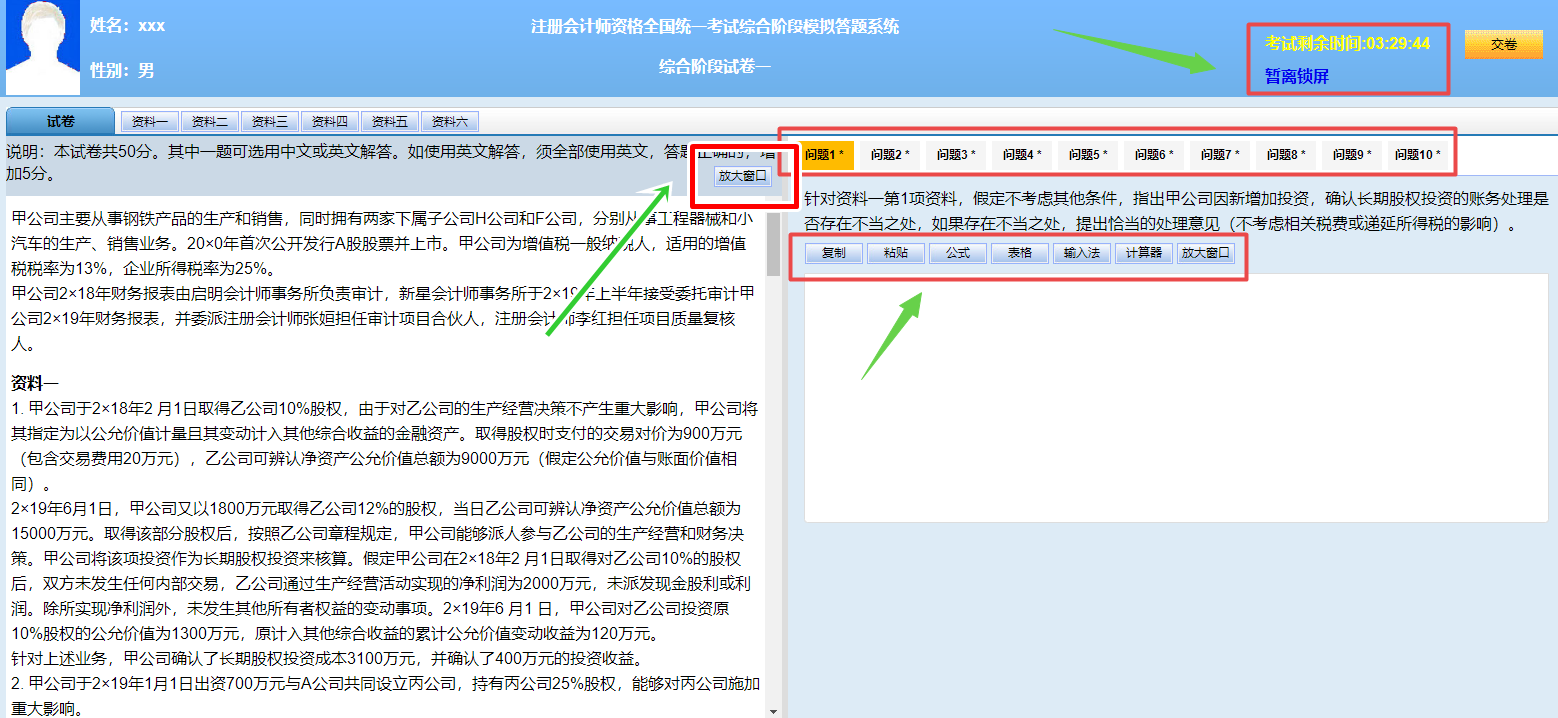Click the 粘贴 paste toolbar button
Image resolution: width=1558 pixels, height=718 pixels.
tap(896, 254)
